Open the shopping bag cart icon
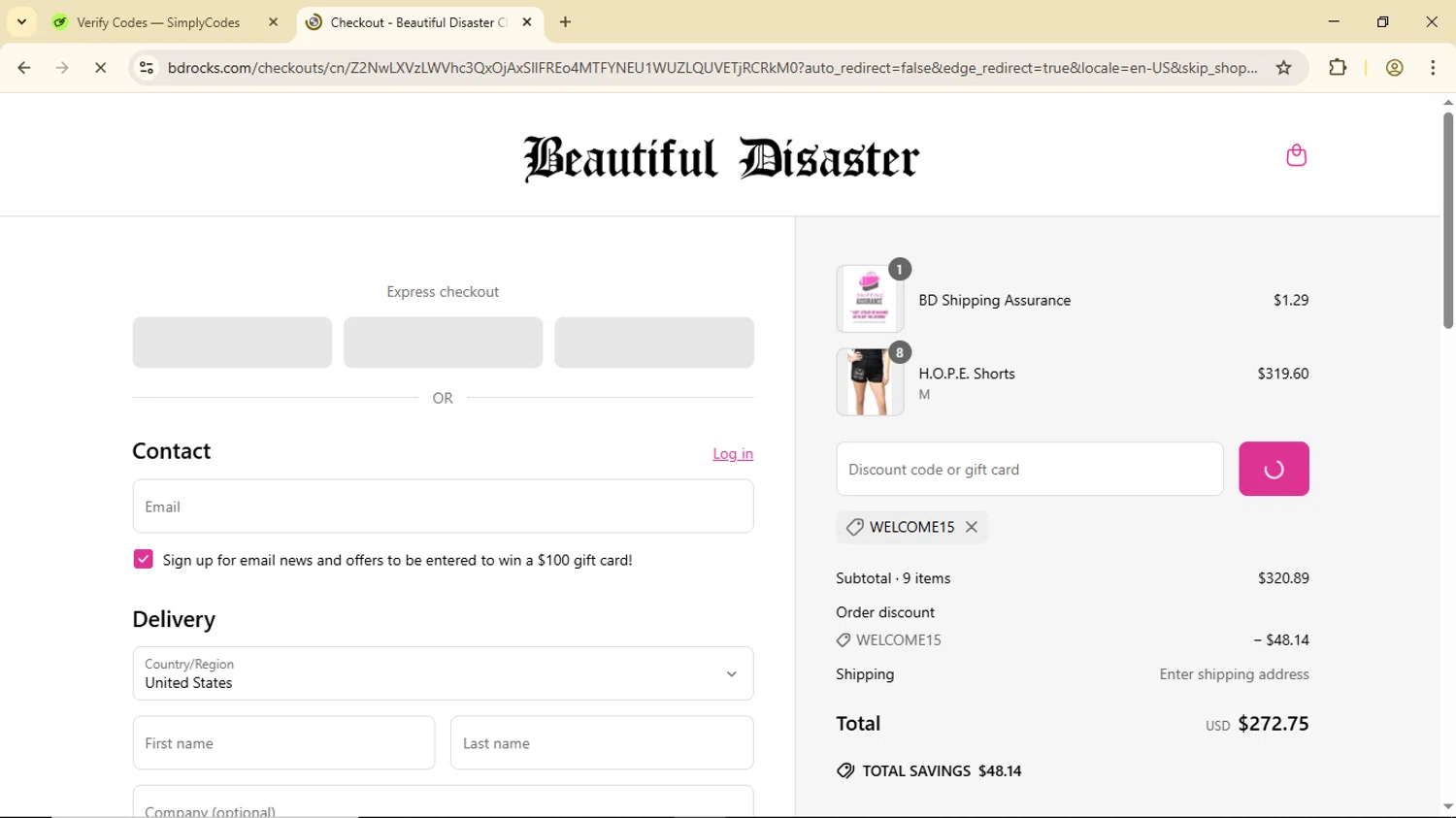1456x818 pixels. point(1296,155)
